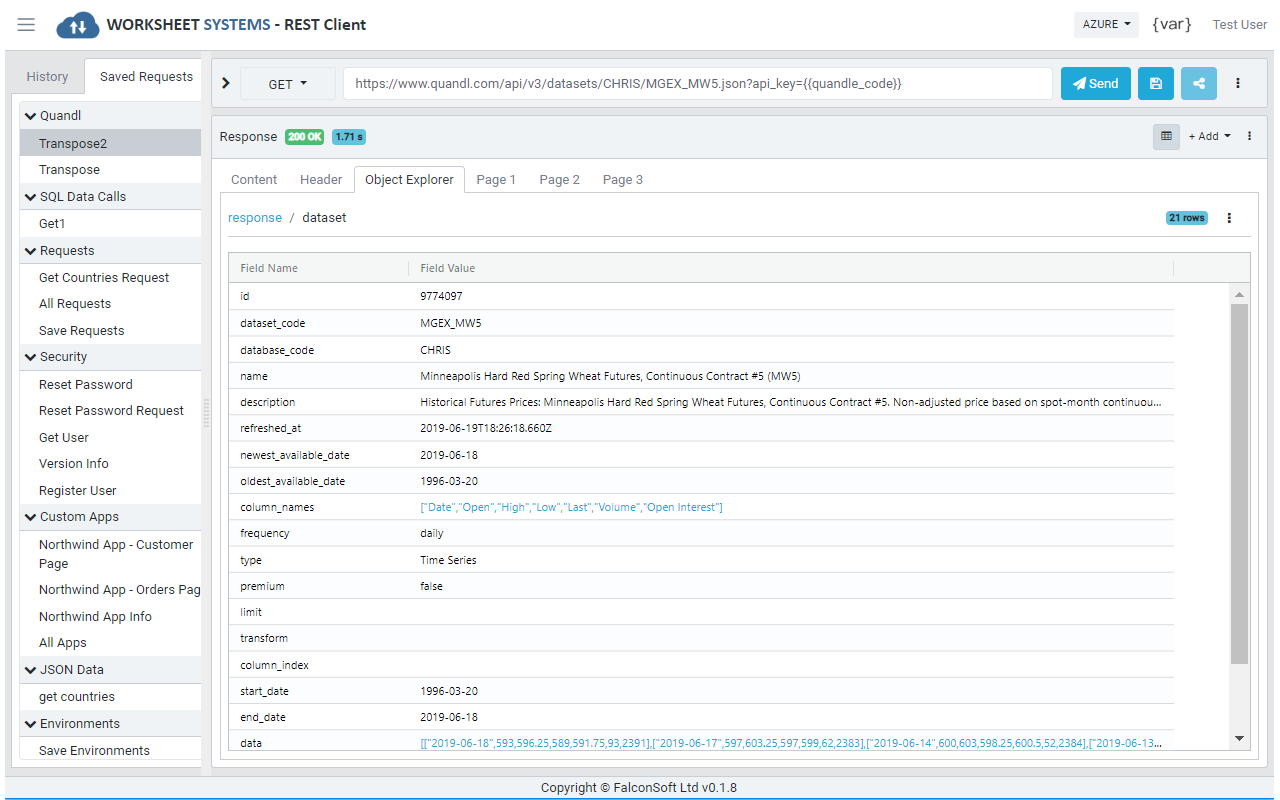Open the + Add dropdown
Image resolution: width=1280 pixels, height=800 pixels.
1209,136
